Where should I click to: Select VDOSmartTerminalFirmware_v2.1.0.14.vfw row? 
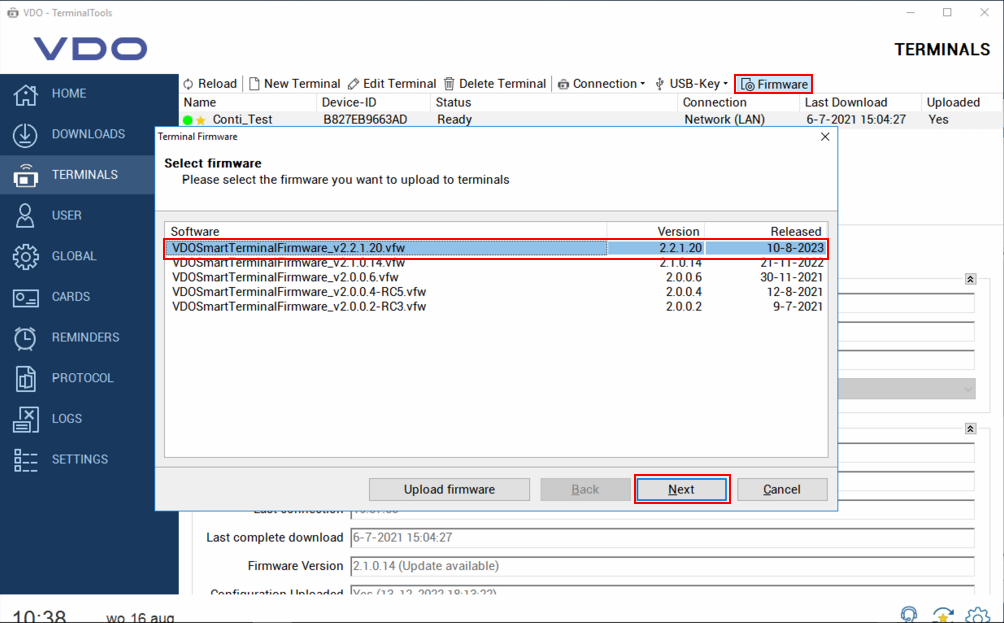(496, 263)
